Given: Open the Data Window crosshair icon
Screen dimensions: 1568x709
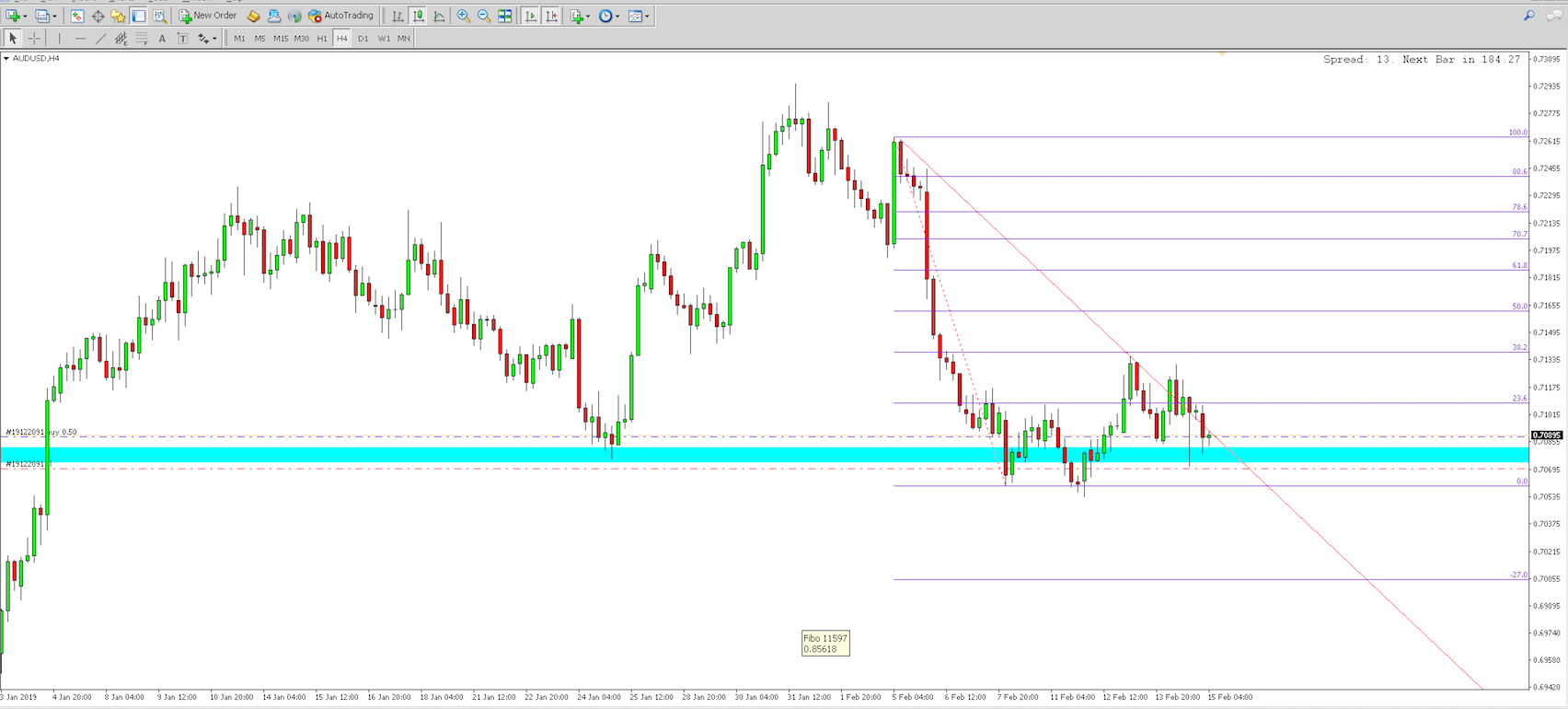Looking at the screenshot, I should [98, 16].
